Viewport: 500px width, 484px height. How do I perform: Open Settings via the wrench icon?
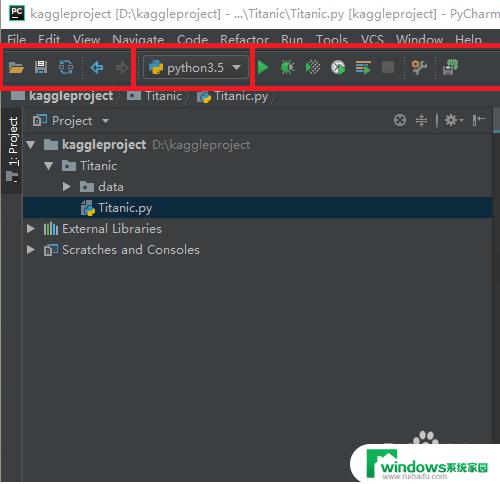coord(419,67)
